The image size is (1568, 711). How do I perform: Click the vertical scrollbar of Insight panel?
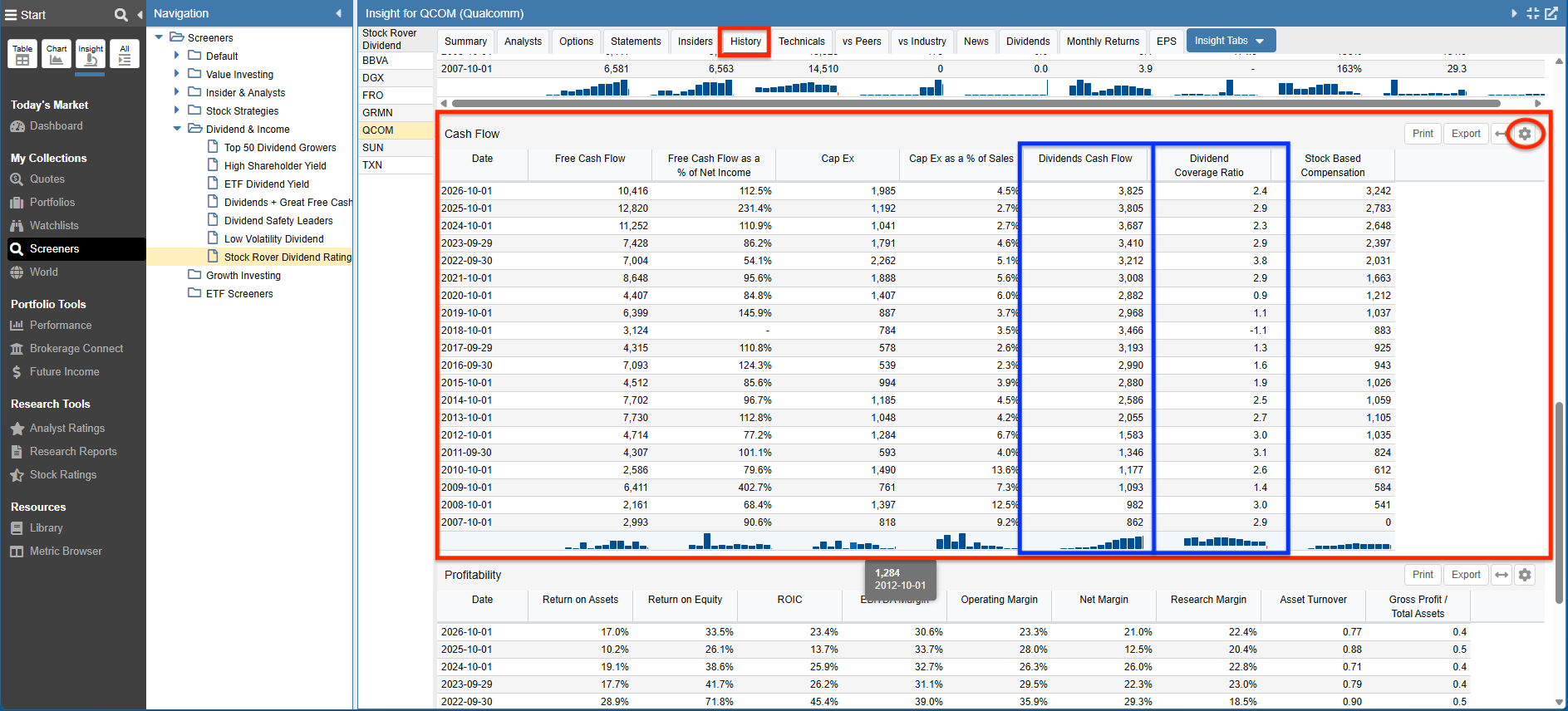click(1560, 503)
